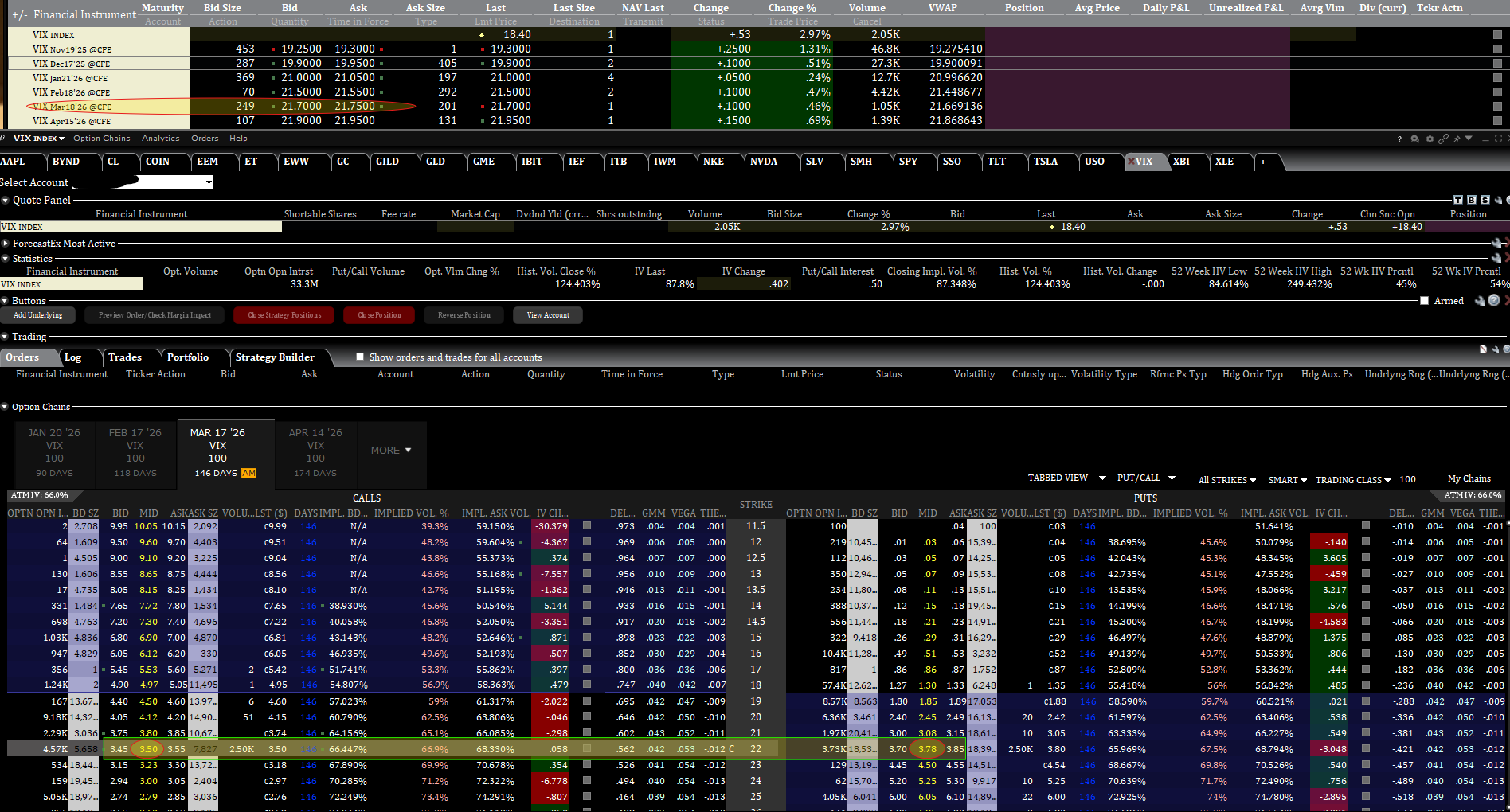Viewport: 1510px width, 812px height.
Task: Open the PUT/CALL dropdown
Action: coord(1146,478)
